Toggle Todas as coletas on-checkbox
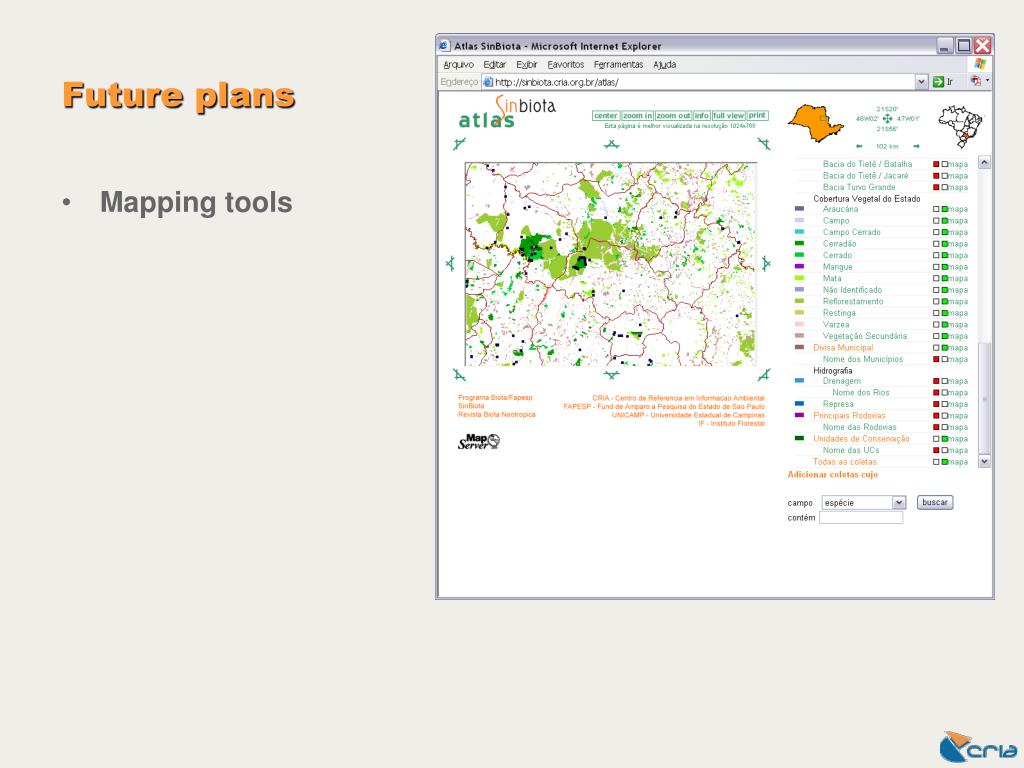 [x=944, y=462]
